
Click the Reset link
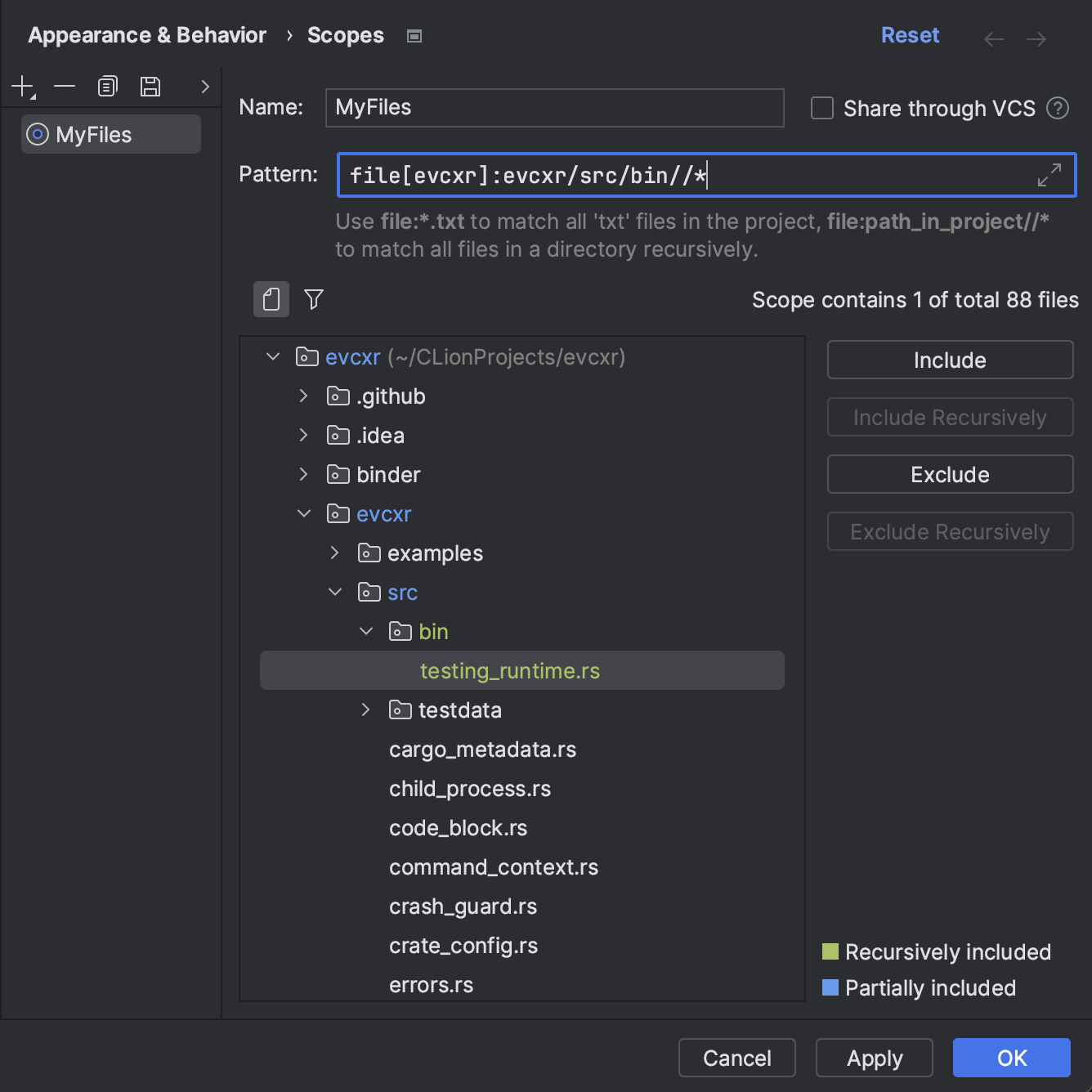(x=910, y=34)
